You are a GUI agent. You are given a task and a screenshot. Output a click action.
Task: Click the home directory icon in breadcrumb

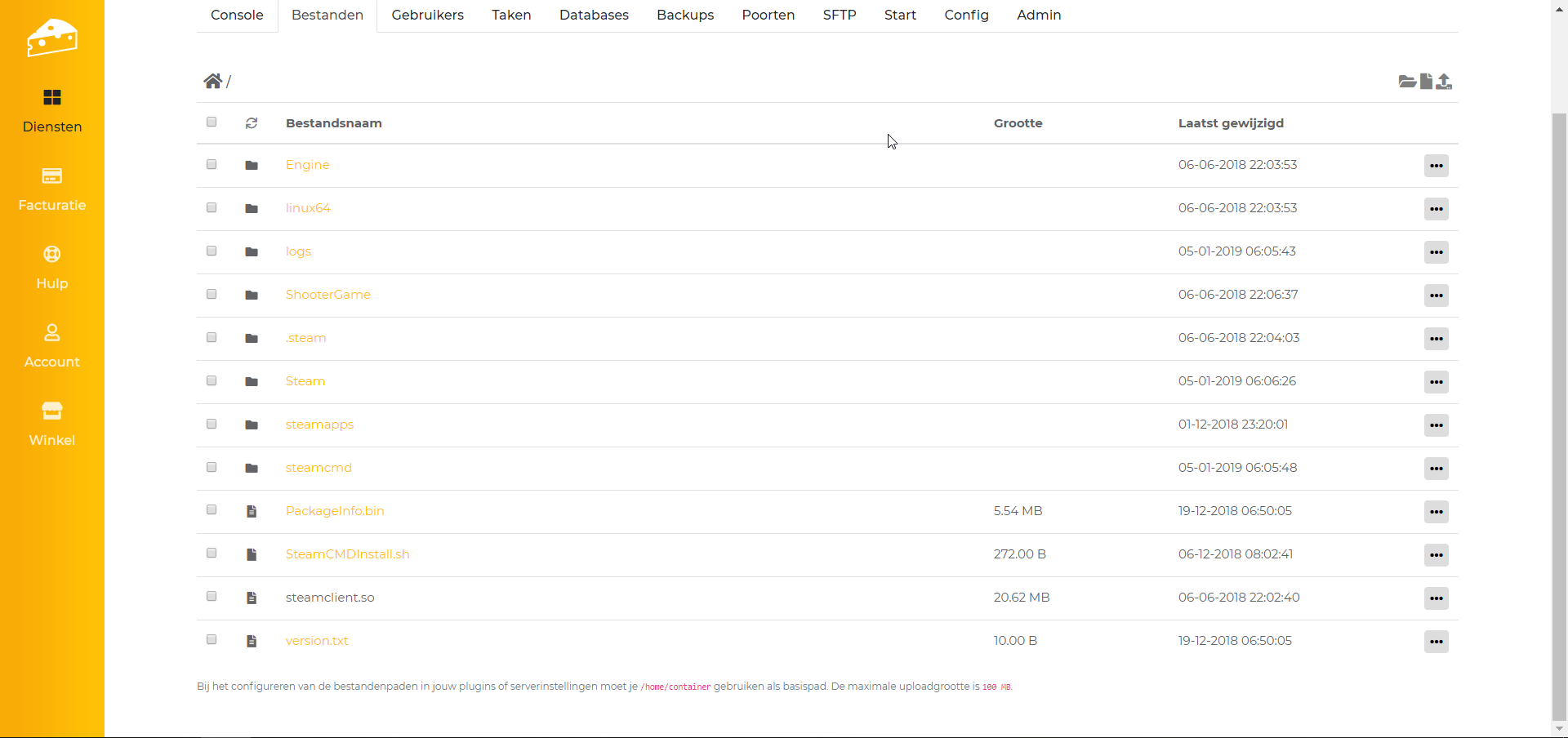coord(212,81)
